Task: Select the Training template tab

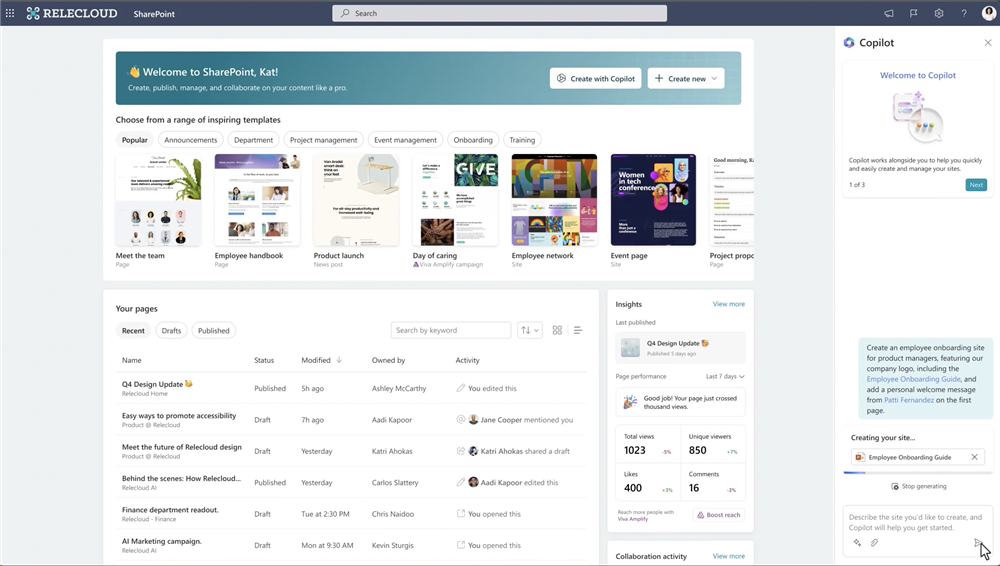Action: click(x=522, y=140)
